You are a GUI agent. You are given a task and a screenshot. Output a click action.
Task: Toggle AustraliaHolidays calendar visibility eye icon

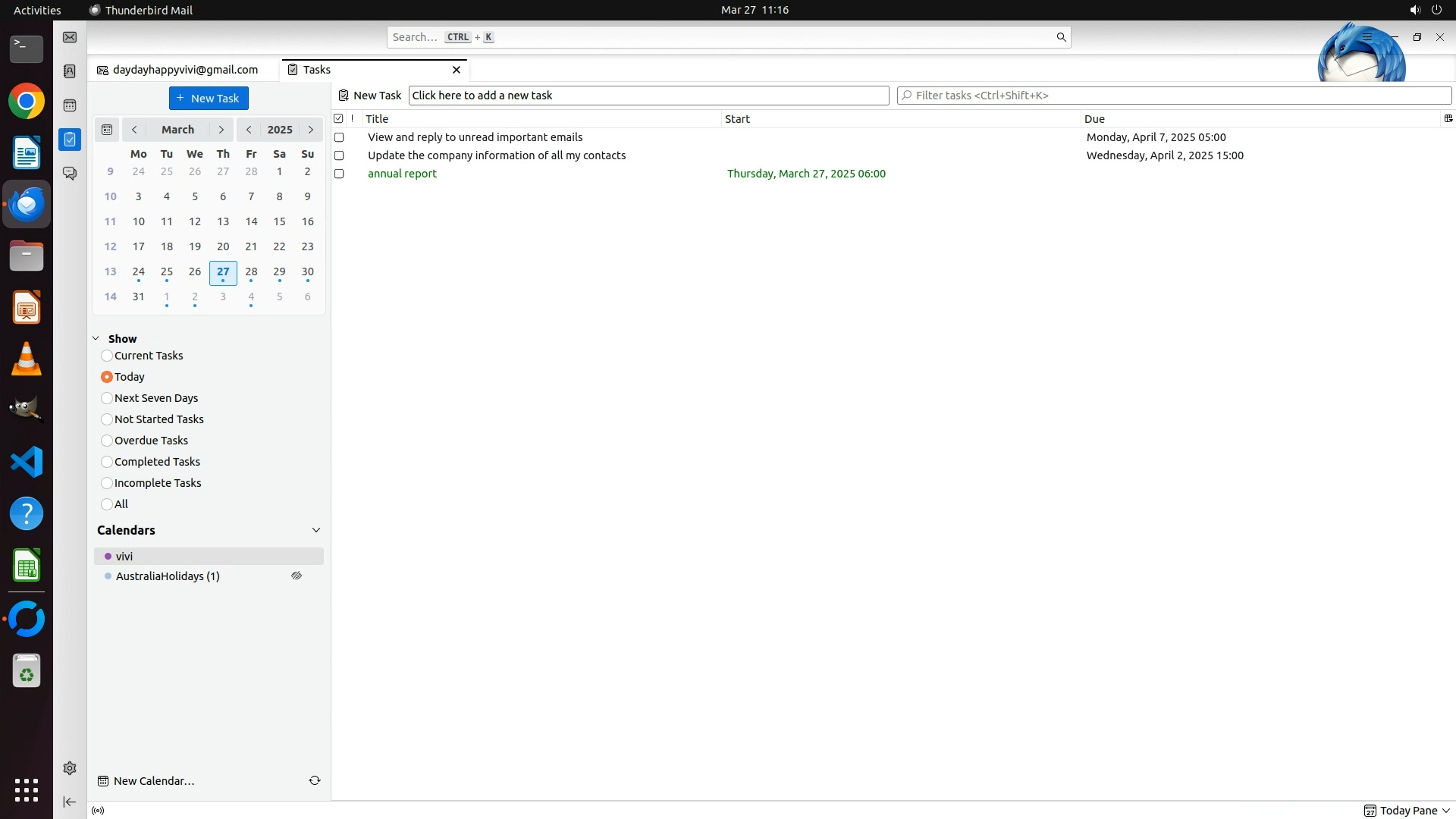pos(297,576)
